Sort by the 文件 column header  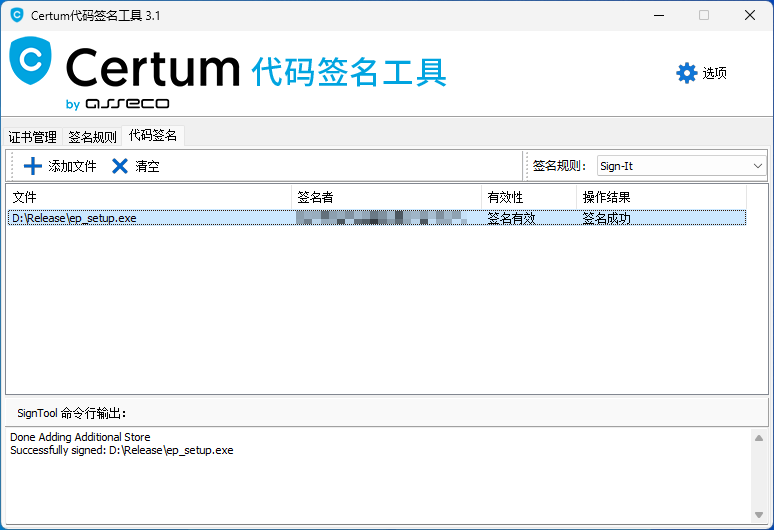click(x=149, y=197)
